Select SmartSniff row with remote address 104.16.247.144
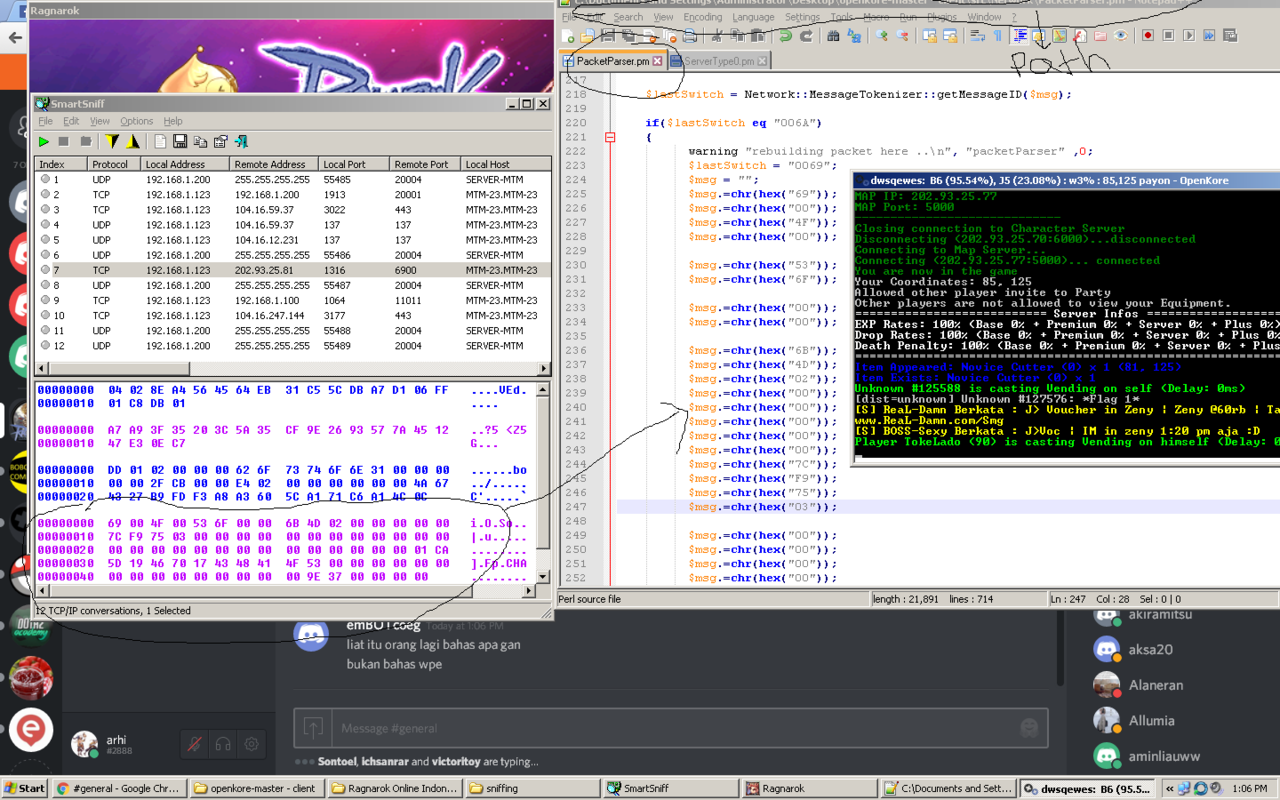 click(x=293, y=315)
